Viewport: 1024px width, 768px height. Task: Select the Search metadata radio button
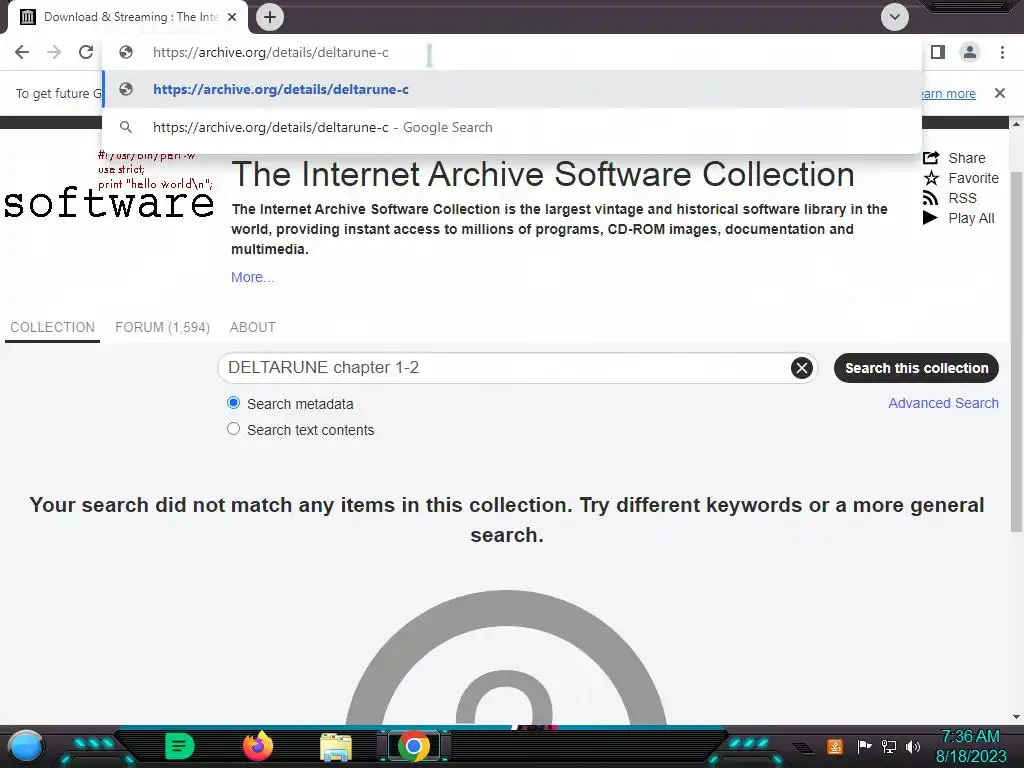pyautogui.click(x=233, y=403)
